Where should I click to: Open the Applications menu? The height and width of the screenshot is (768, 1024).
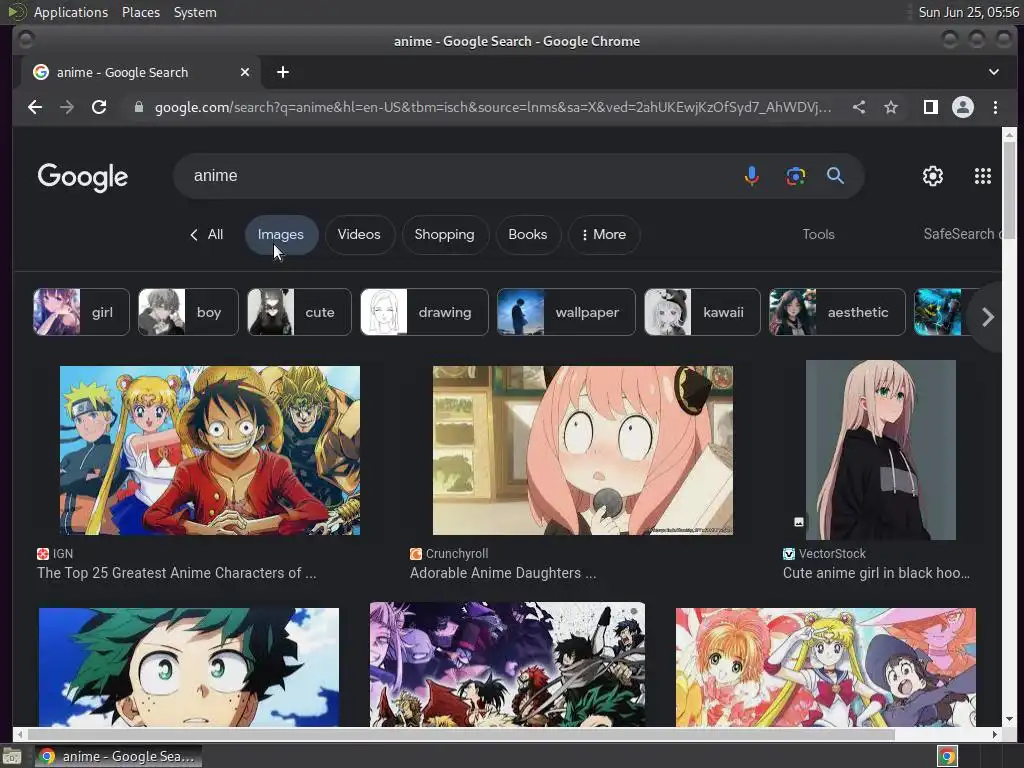click(71, 12)
